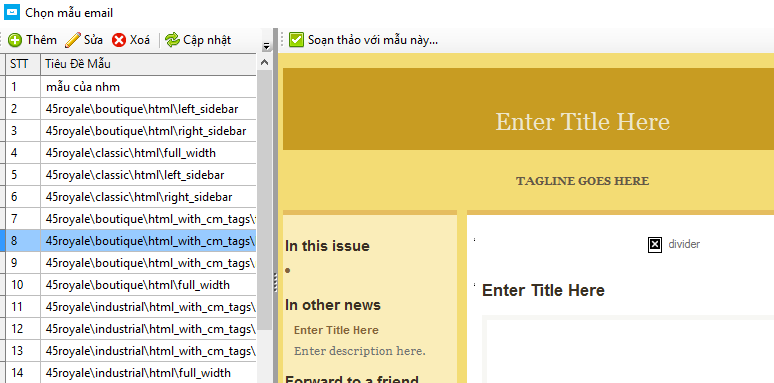Viewport: 774px width, 383px height.
Task: Click TAGLINE GOES HERE text
Action: (582, 181)
